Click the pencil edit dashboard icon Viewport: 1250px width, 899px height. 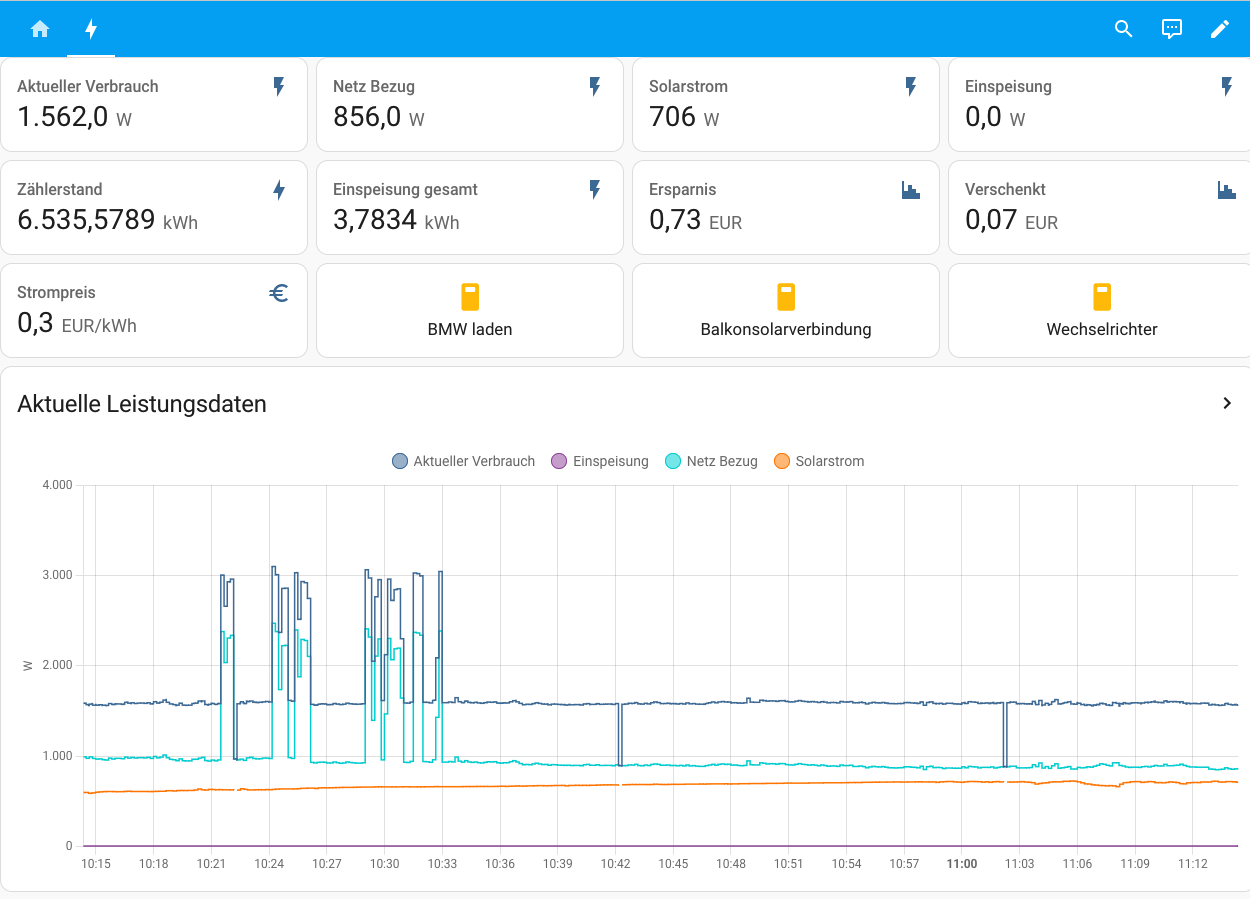click(x=1219, y=29)
